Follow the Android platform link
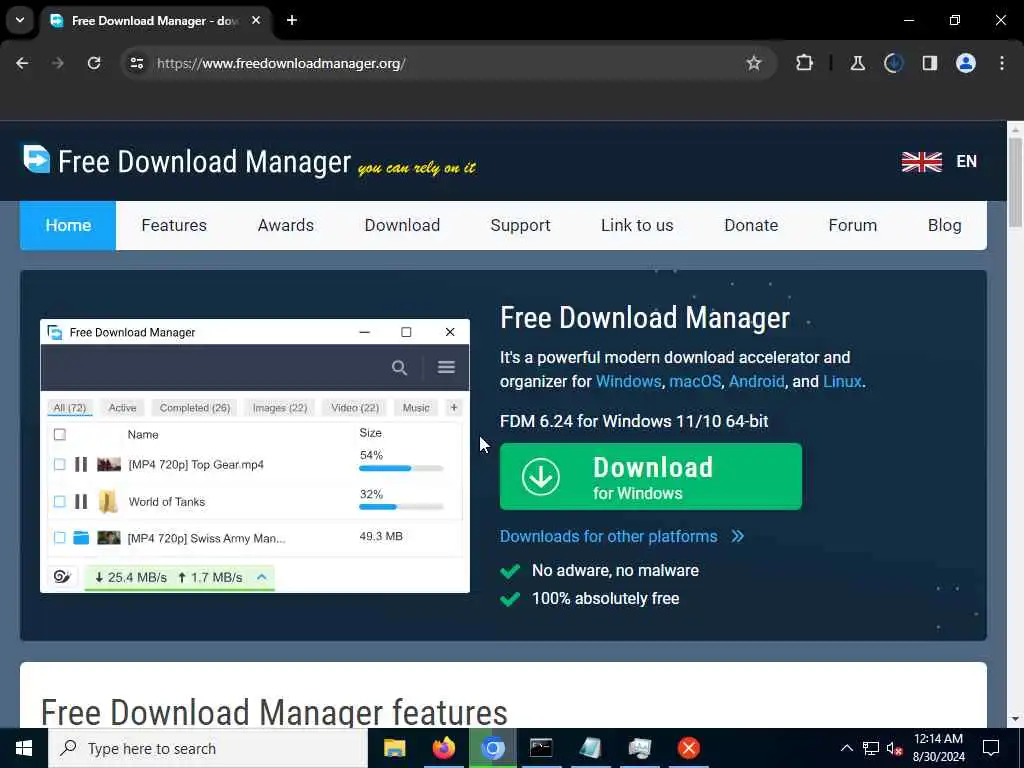Image resolution: width=1024 pixels, height=768 pixels. pyautogui.click(x=756, y=381)
